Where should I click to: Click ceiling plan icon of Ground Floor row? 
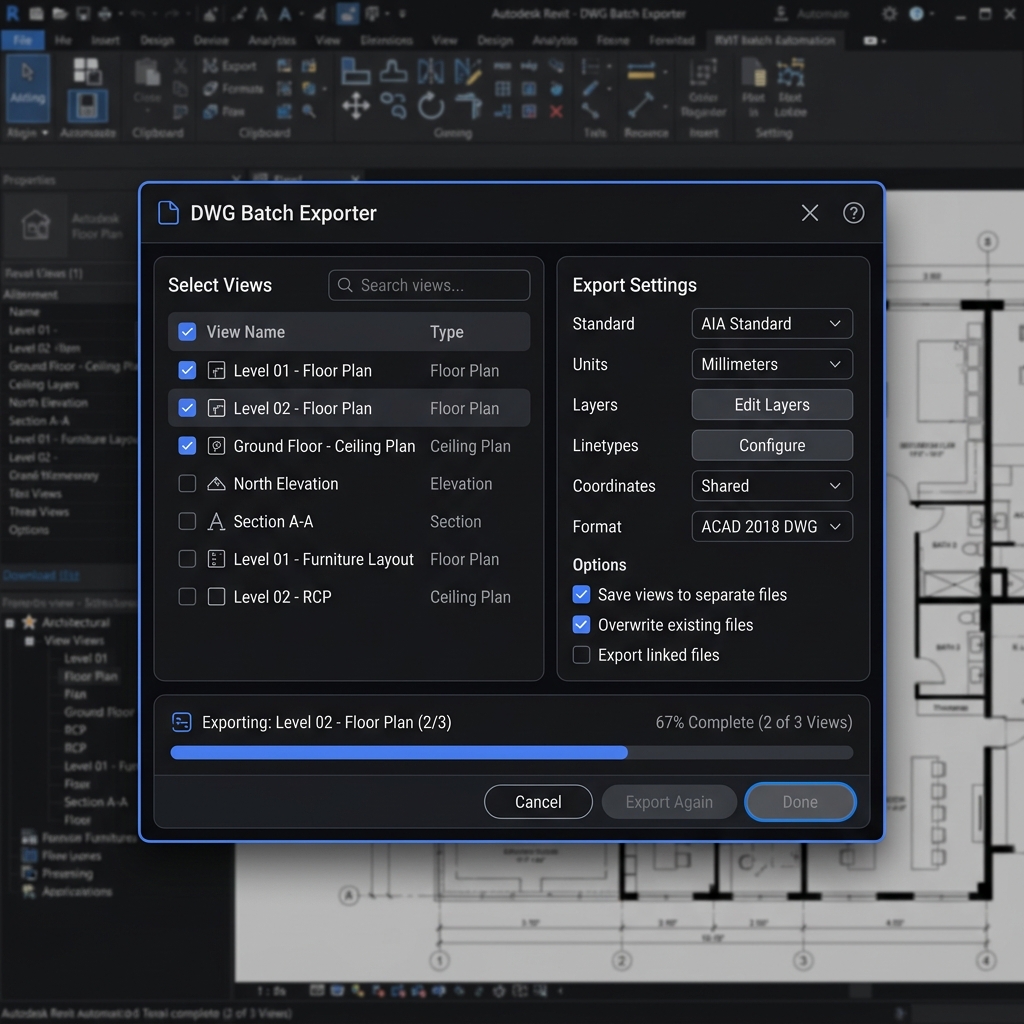216,446
